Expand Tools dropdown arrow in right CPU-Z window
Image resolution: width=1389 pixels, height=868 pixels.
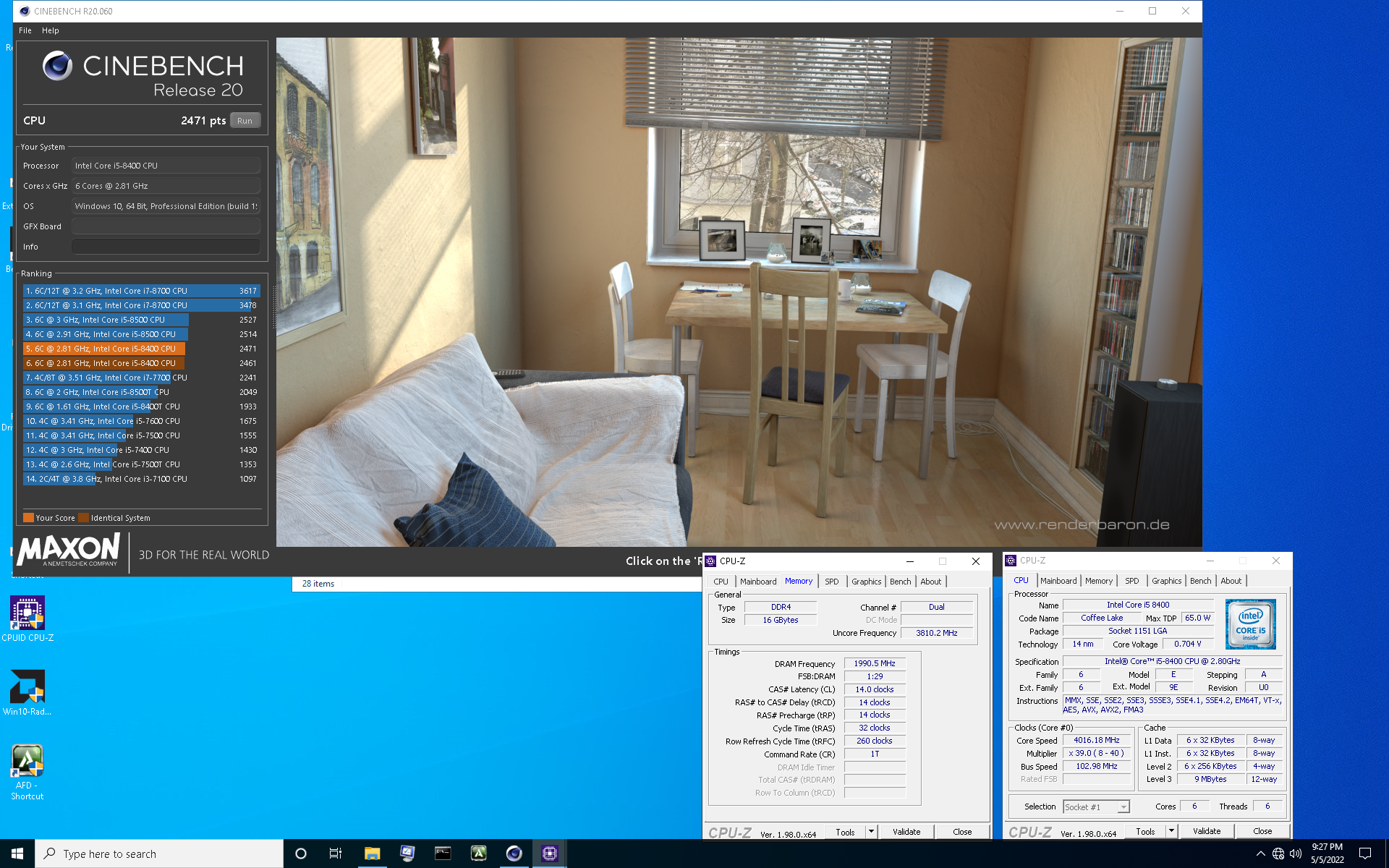pyautogui.click(x=1171, y=831)
